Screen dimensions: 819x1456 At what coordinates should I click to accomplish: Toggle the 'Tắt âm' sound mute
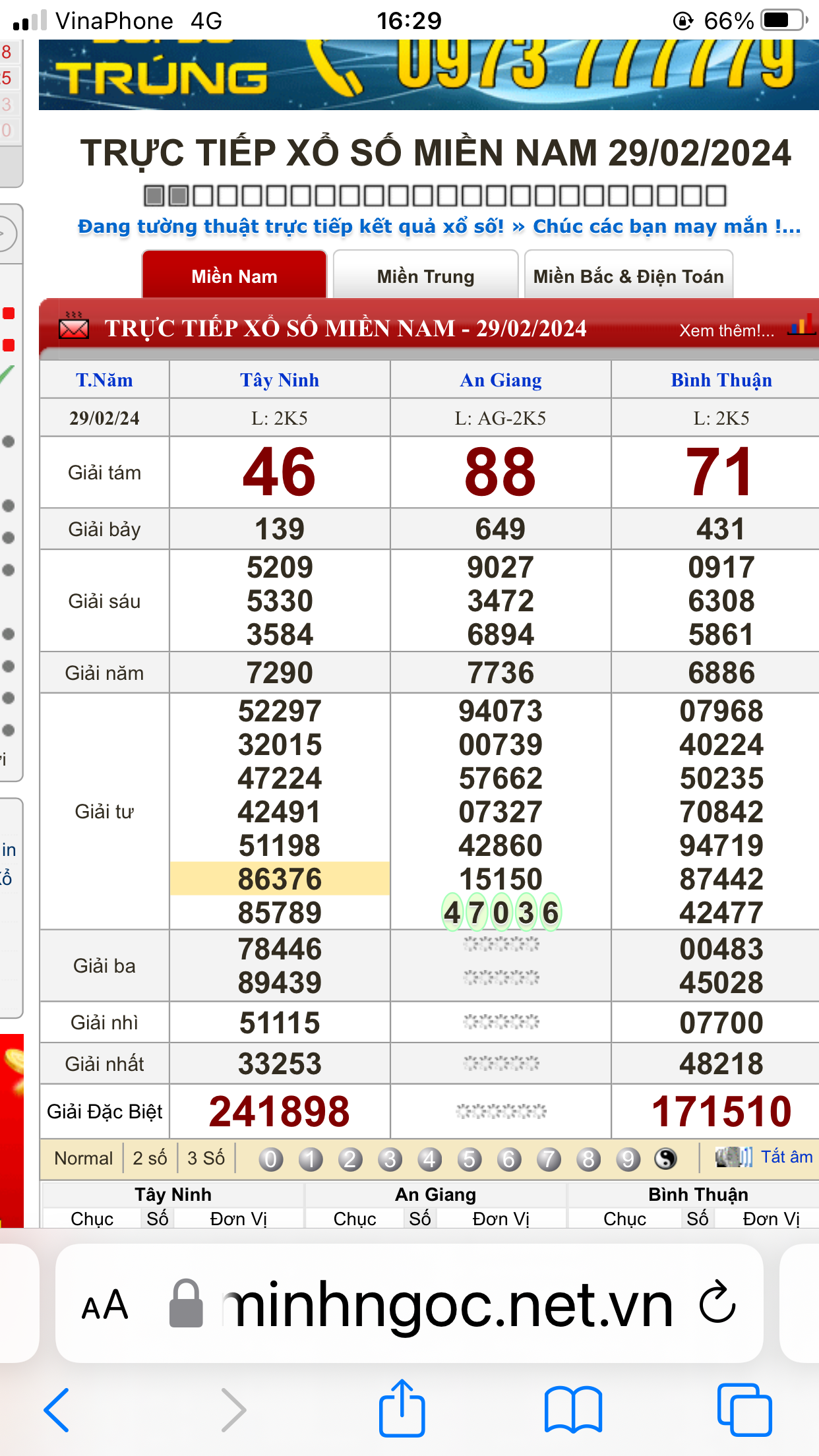click(765, 1157)
